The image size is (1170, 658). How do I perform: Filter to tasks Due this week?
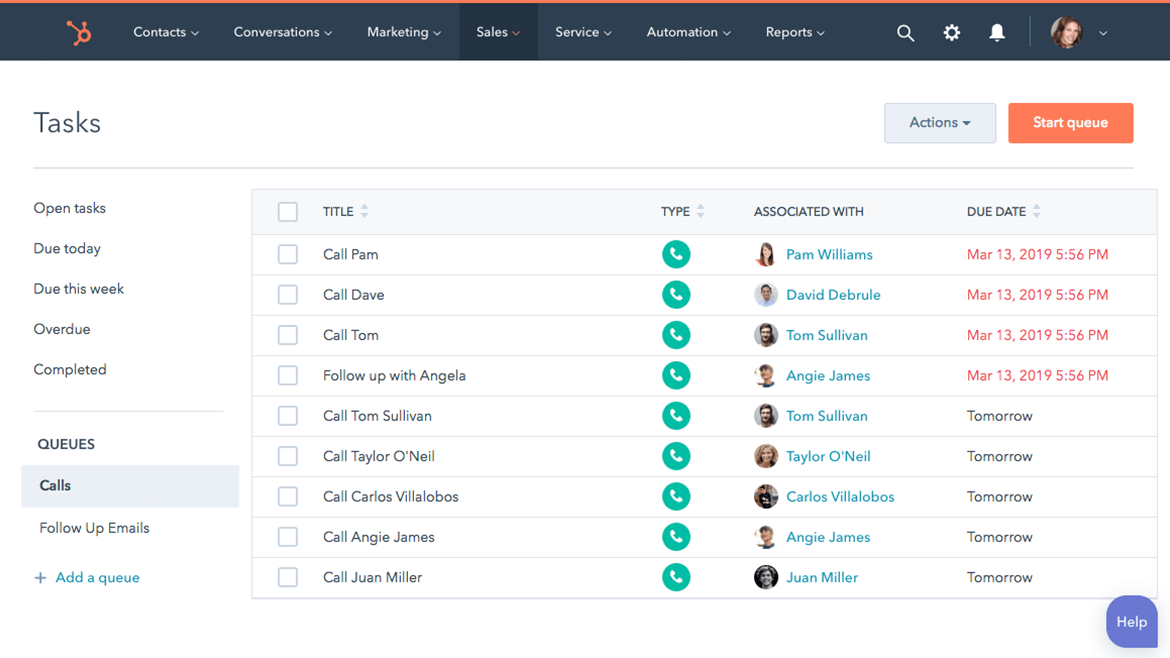click(x=78, y=289)
